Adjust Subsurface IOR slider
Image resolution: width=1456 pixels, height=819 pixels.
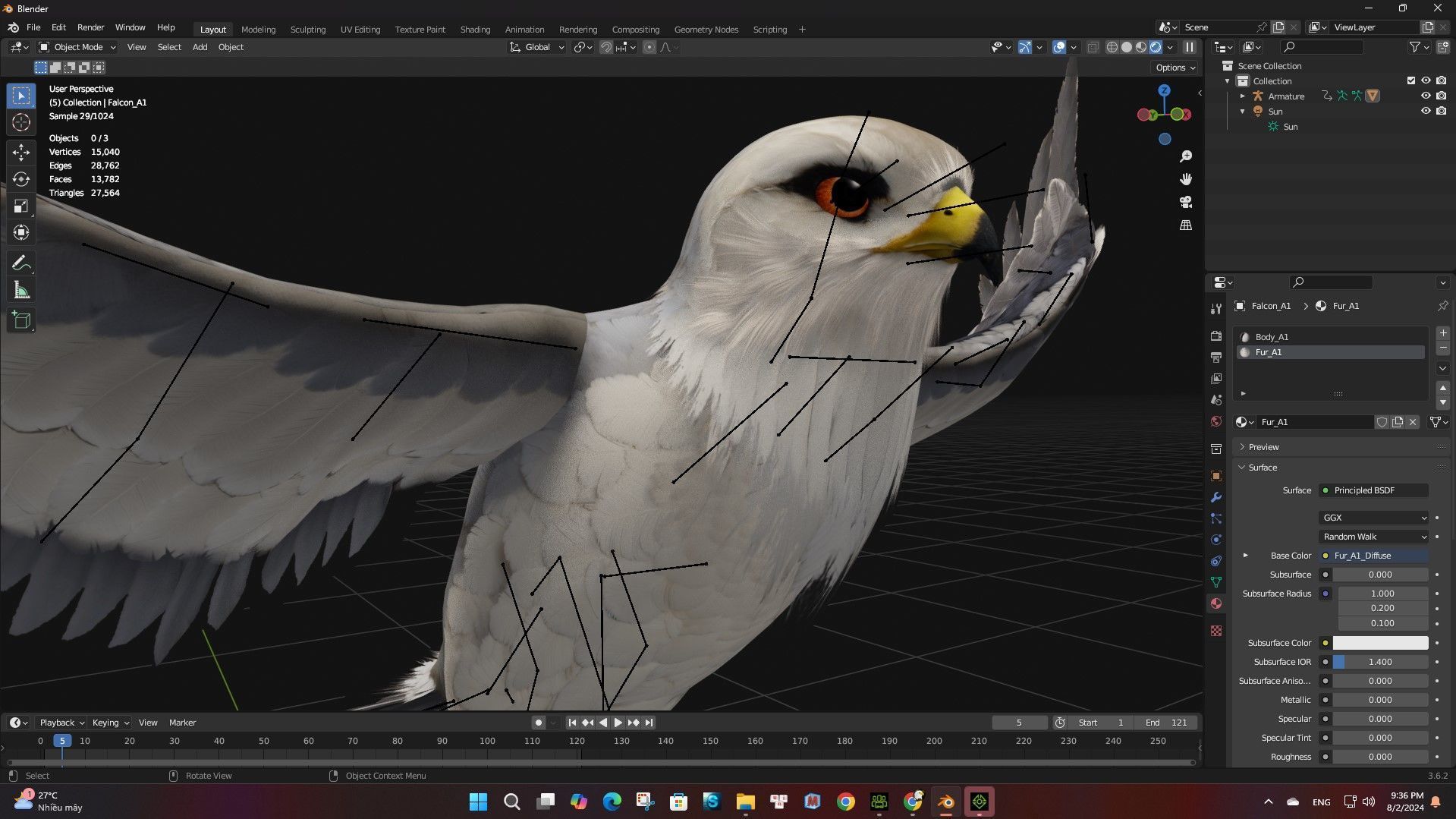(x=1380, y=662)
